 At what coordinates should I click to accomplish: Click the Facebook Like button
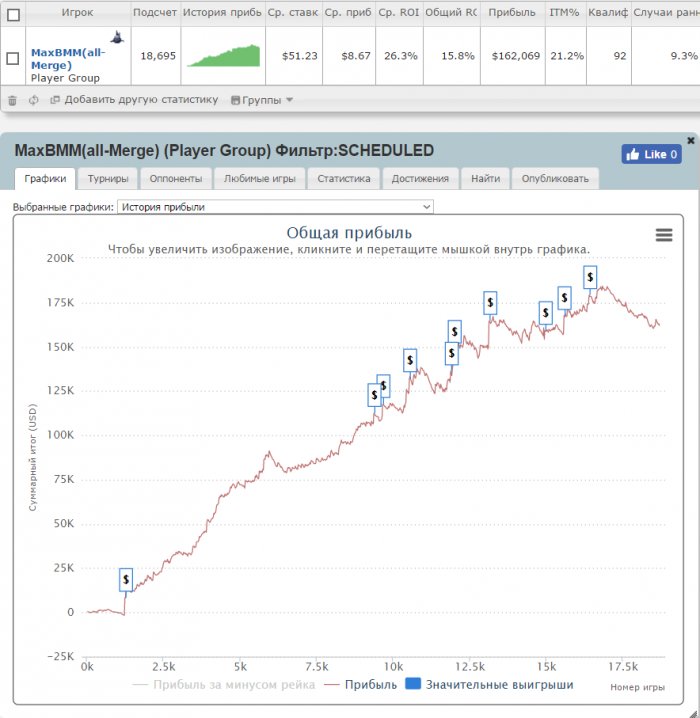(651, 154)
